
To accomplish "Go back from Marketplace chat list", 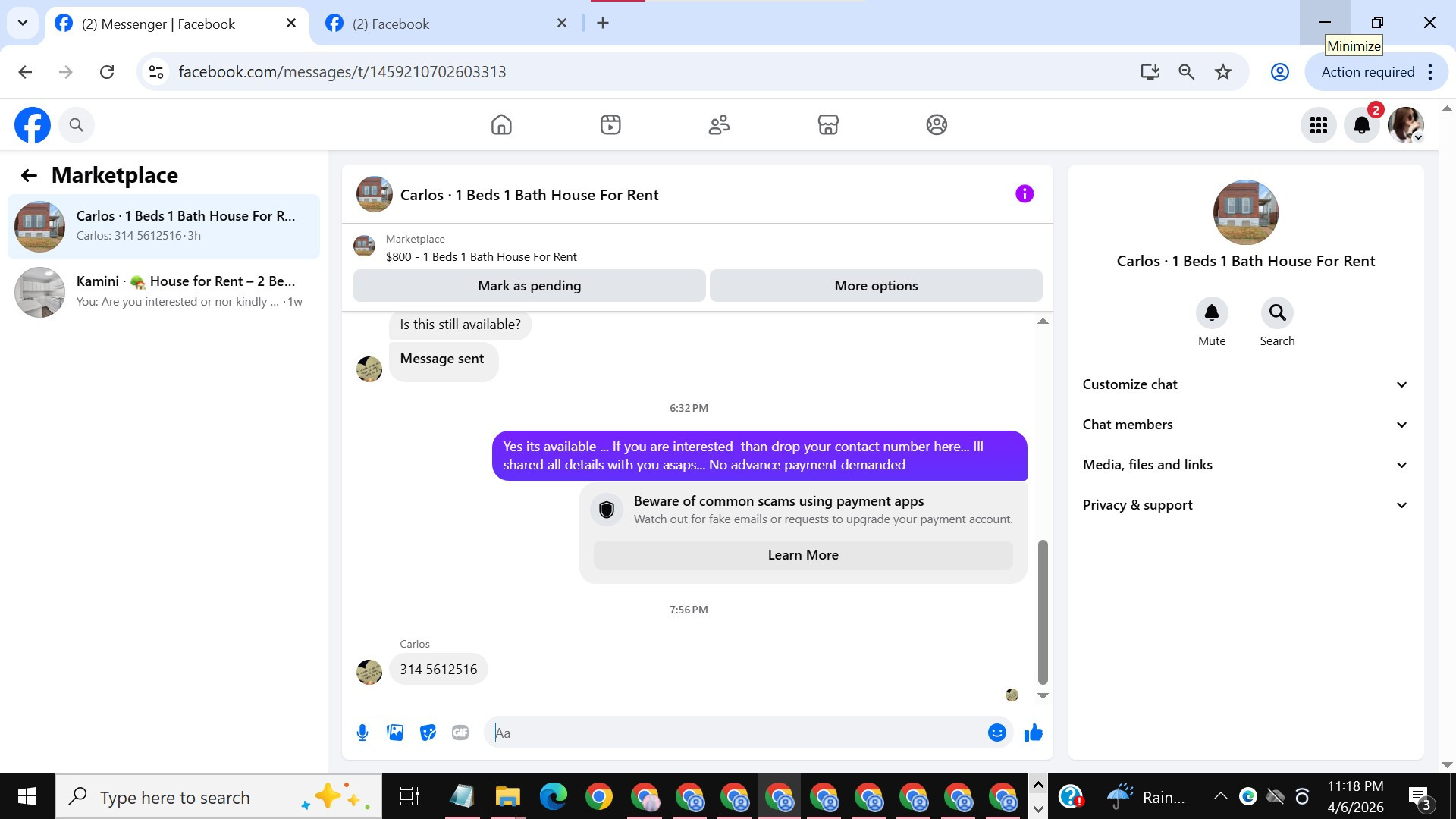I will (x=29, y=176).
